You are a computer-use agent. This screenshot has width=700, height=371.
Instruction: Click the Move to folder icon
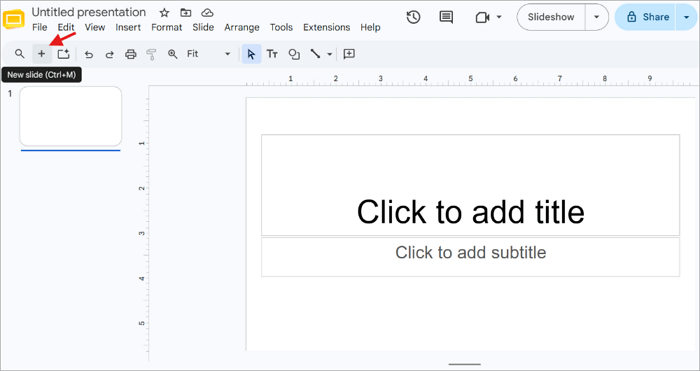coord(186,13)
